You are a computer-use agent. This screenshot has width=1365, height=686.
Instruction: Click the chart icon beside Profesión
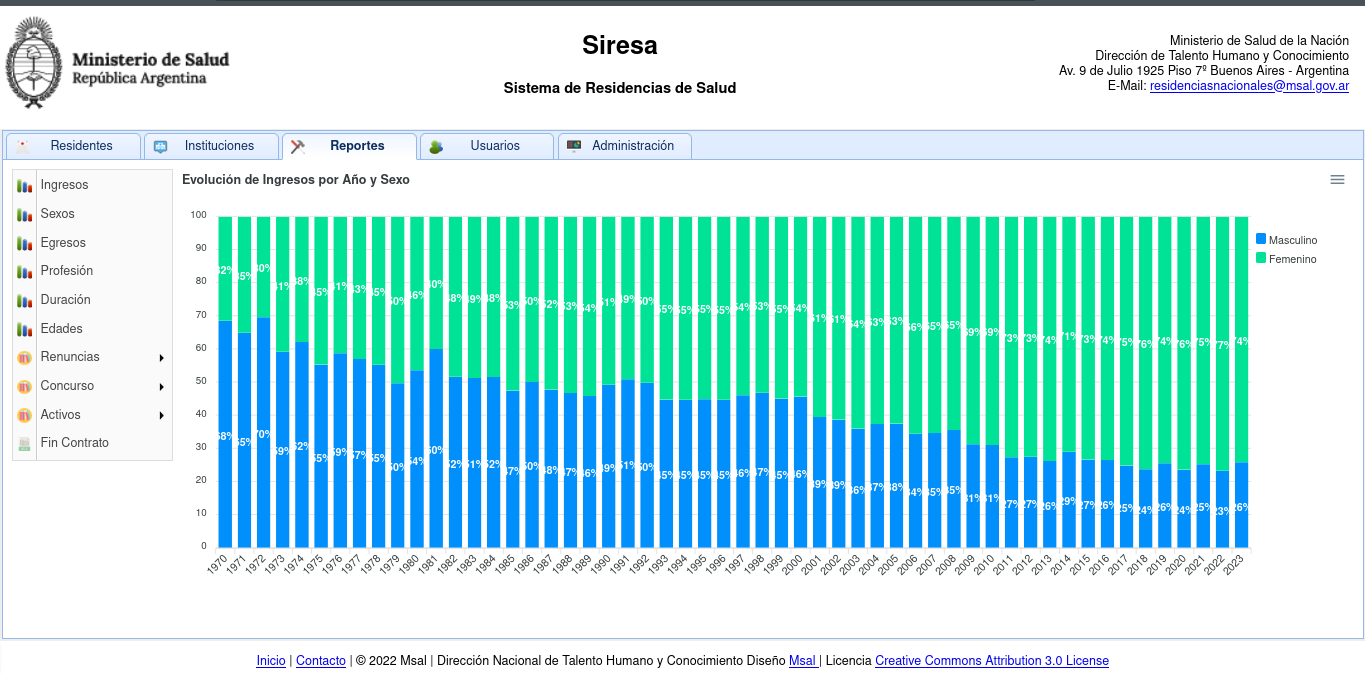coord(25,272)
